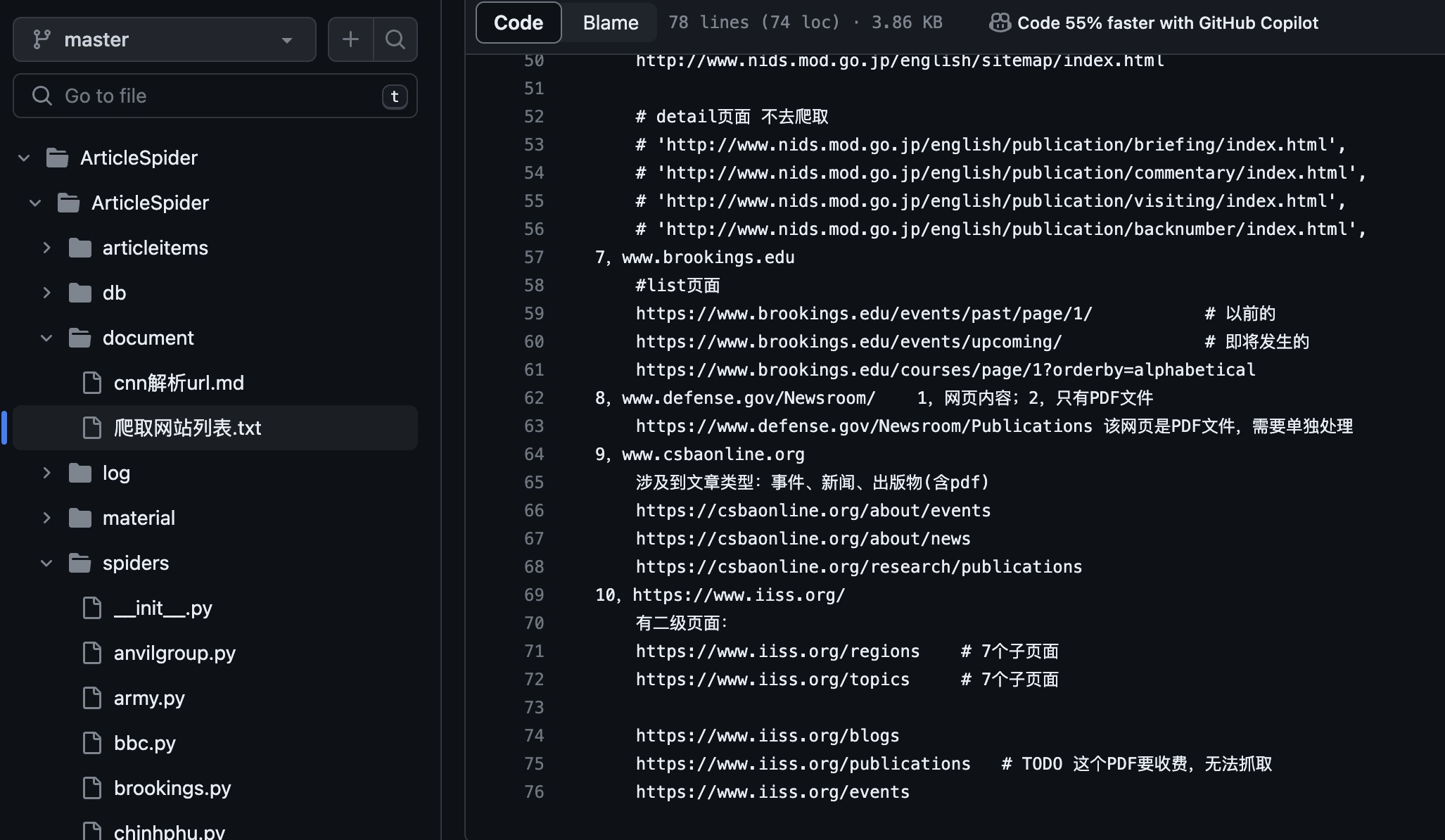Click line number 57
Image resolution: width=1445 pixels, height=840 pixels.
(x=534, y=257)
